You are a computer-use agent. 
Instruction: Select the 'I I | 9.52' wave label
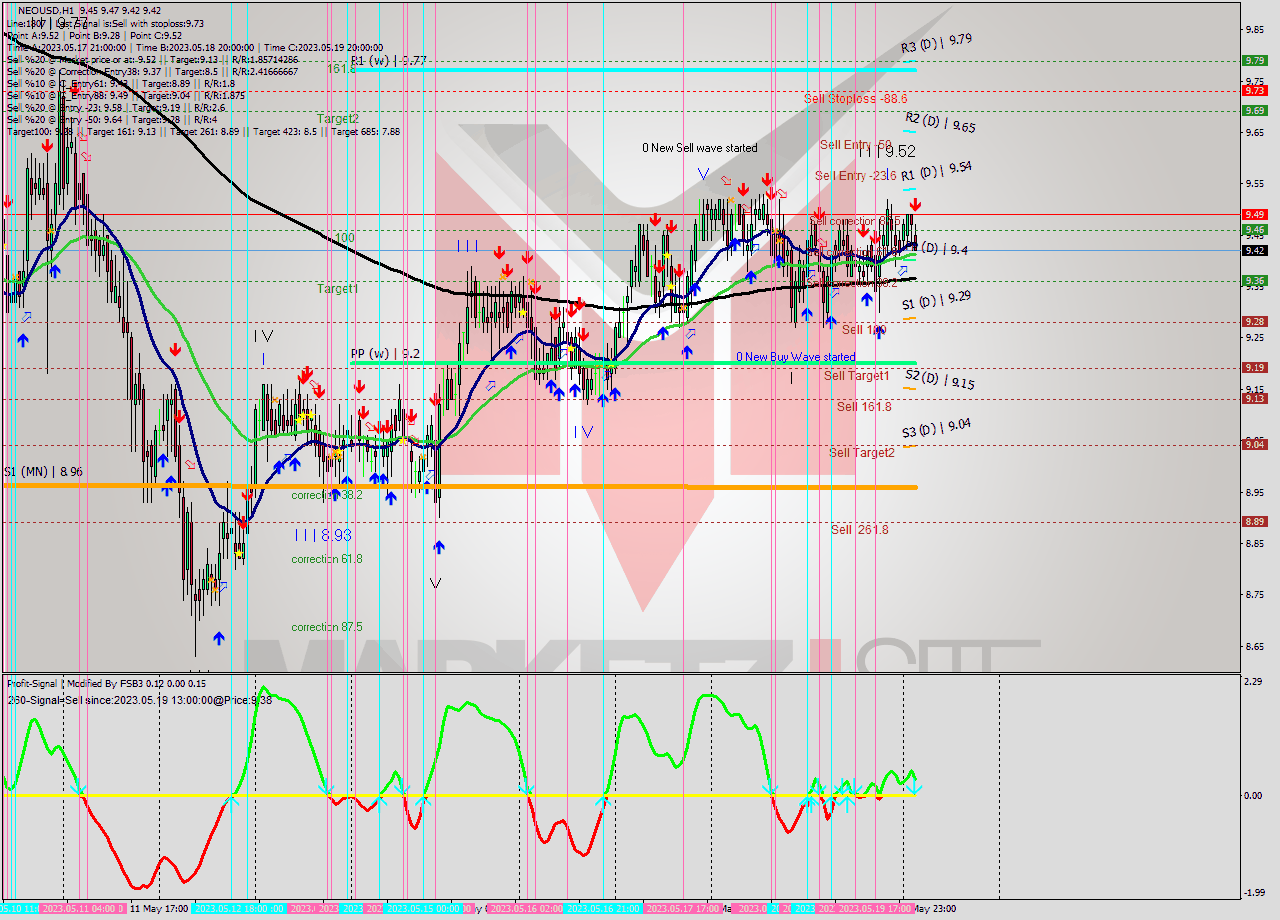point(885,151)
